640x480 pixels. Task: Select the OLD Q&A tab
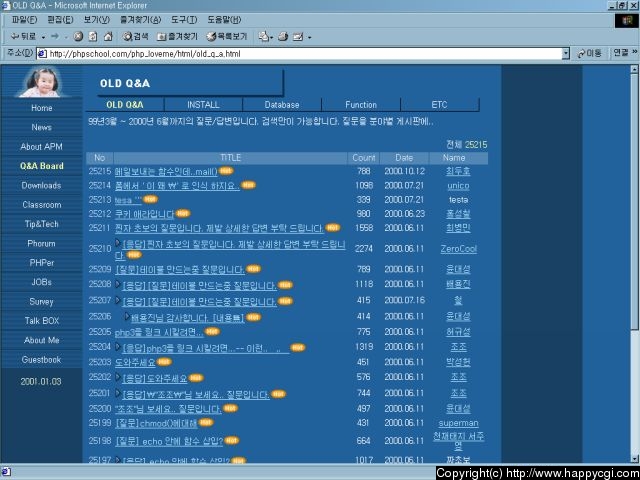[124, 105]
